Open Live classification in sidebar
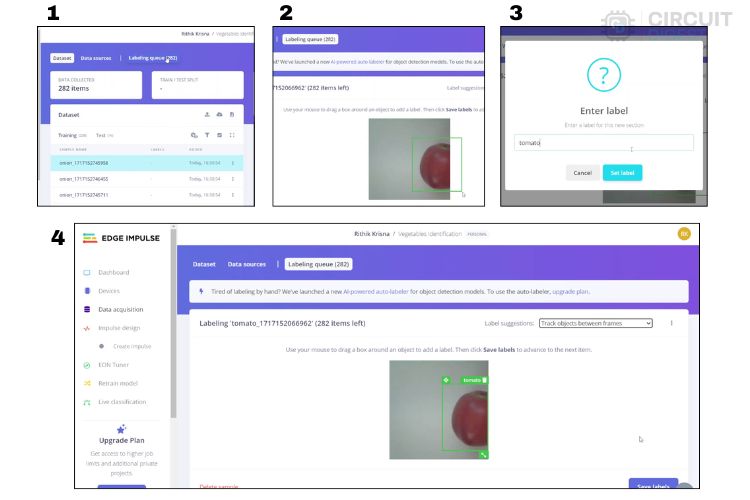 [122, 402]
